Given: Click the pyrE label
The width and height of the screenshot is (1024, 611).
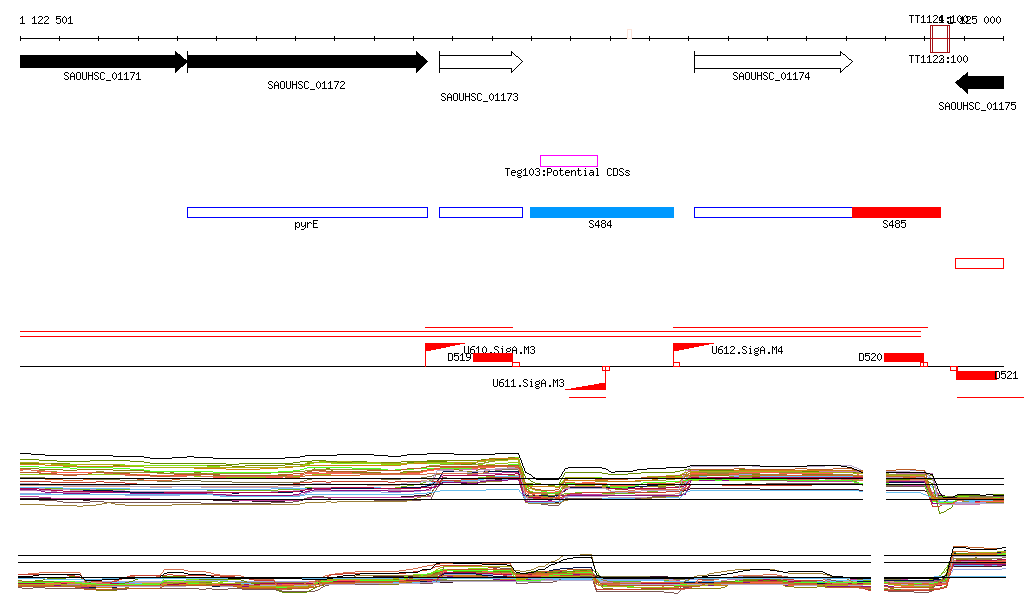Looking at the screenshot, I should (306, 225).
